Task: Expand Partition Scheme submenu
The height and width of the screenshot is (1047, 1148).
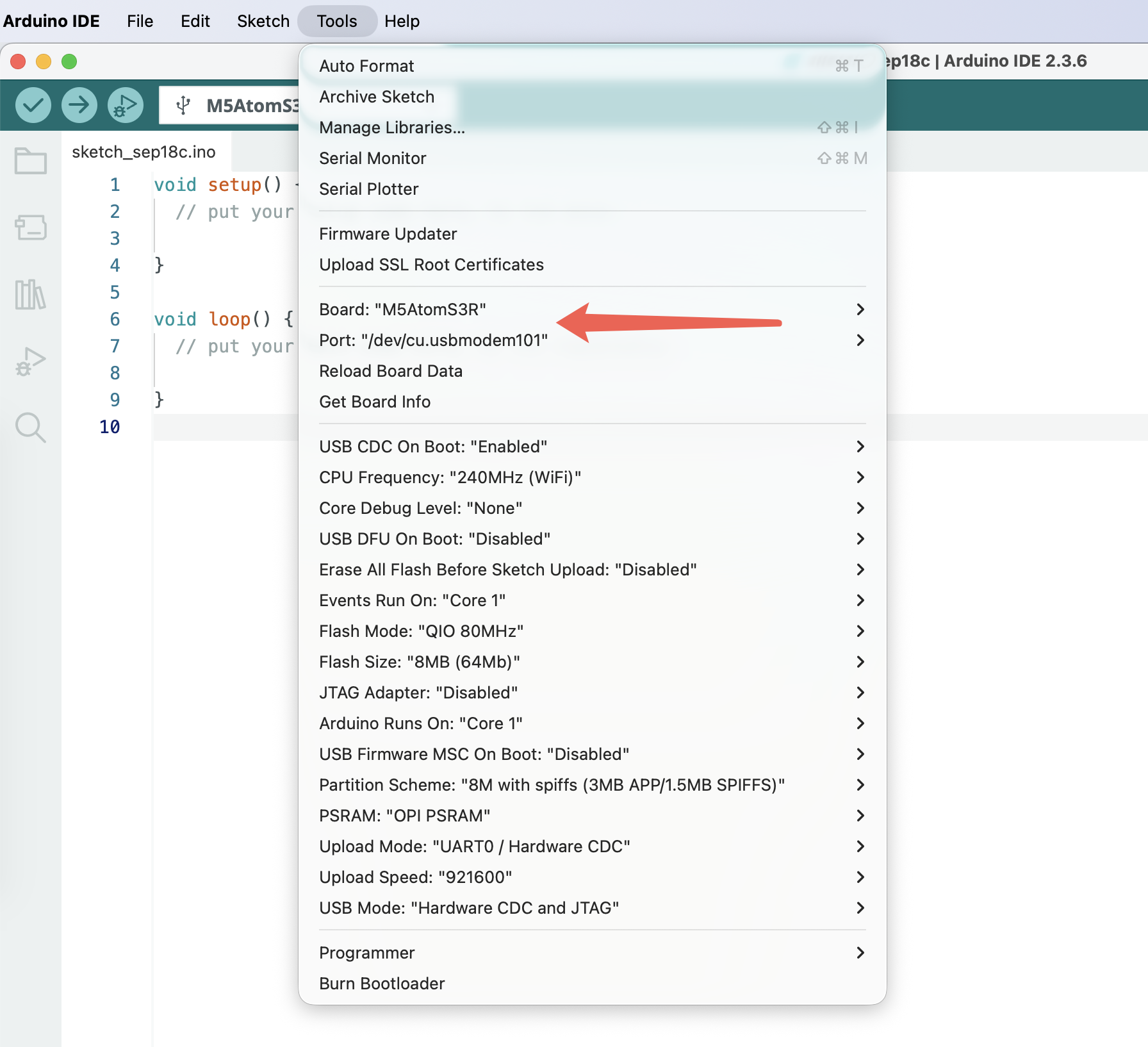Action: pos(593,785)
